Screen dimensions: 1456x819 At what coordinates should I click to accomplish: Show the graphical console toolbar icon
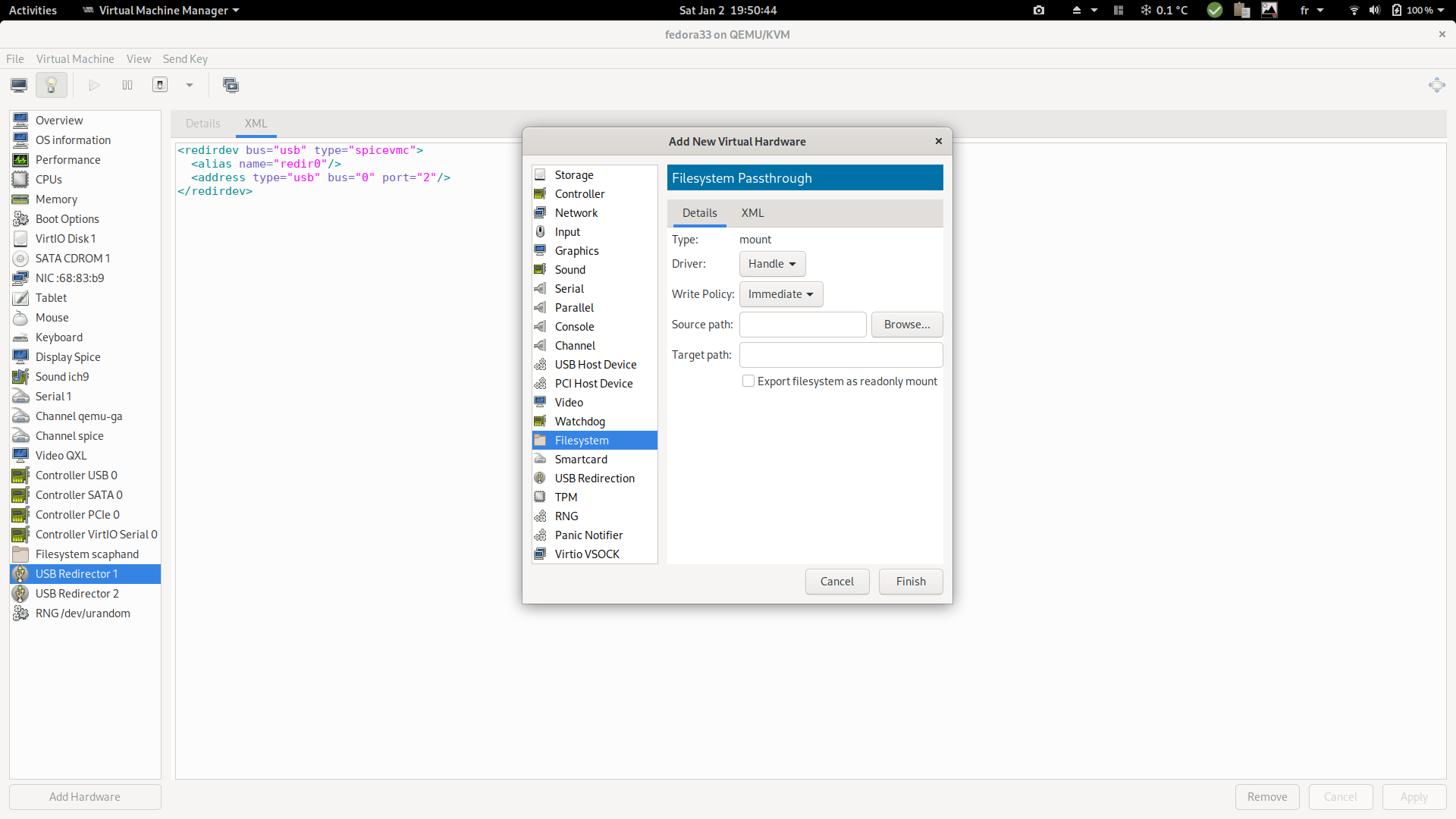(x=19, y=85)
